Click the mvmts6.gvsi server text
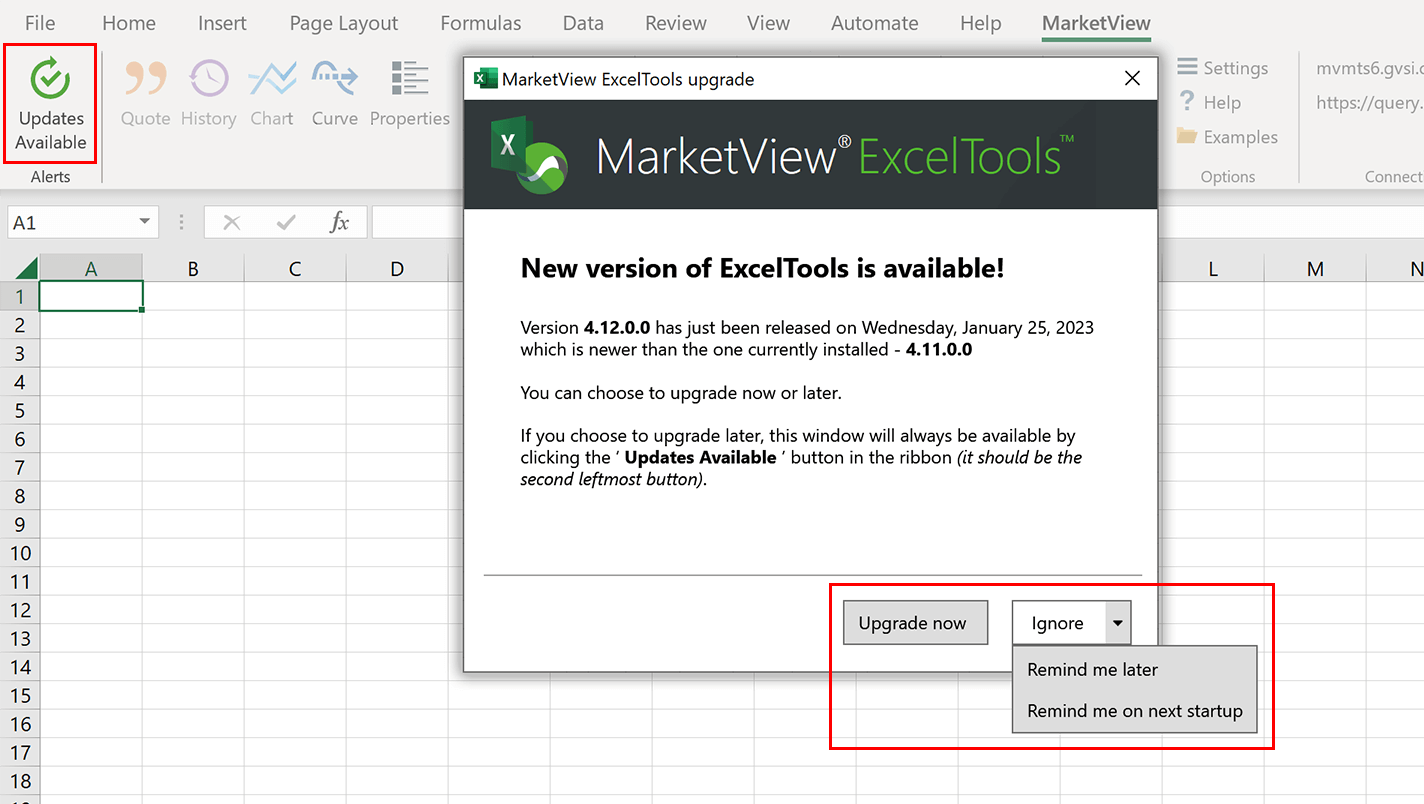 (x=1369, y=68)
